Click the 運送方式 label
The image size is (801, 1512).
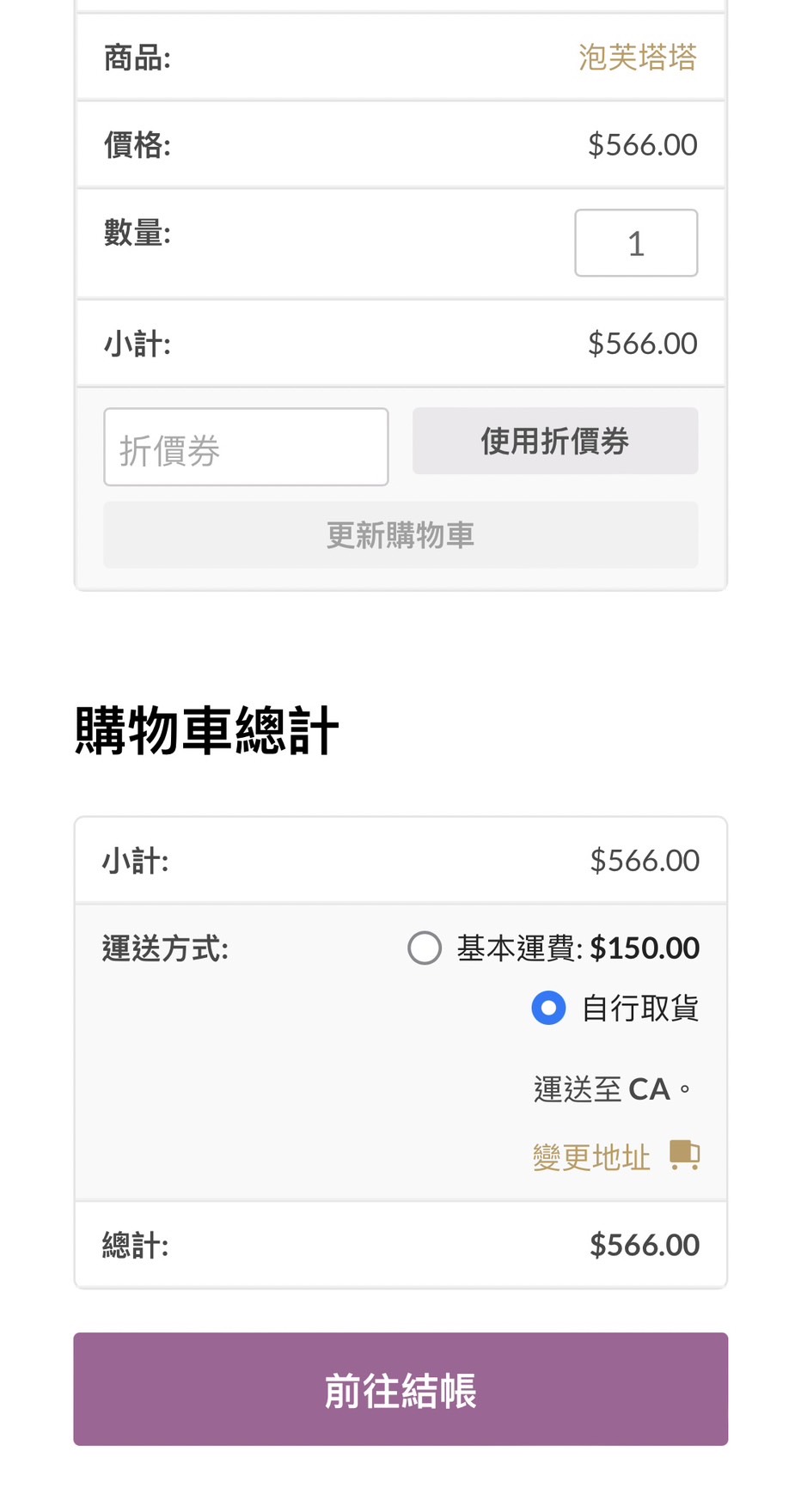[165, 949]
